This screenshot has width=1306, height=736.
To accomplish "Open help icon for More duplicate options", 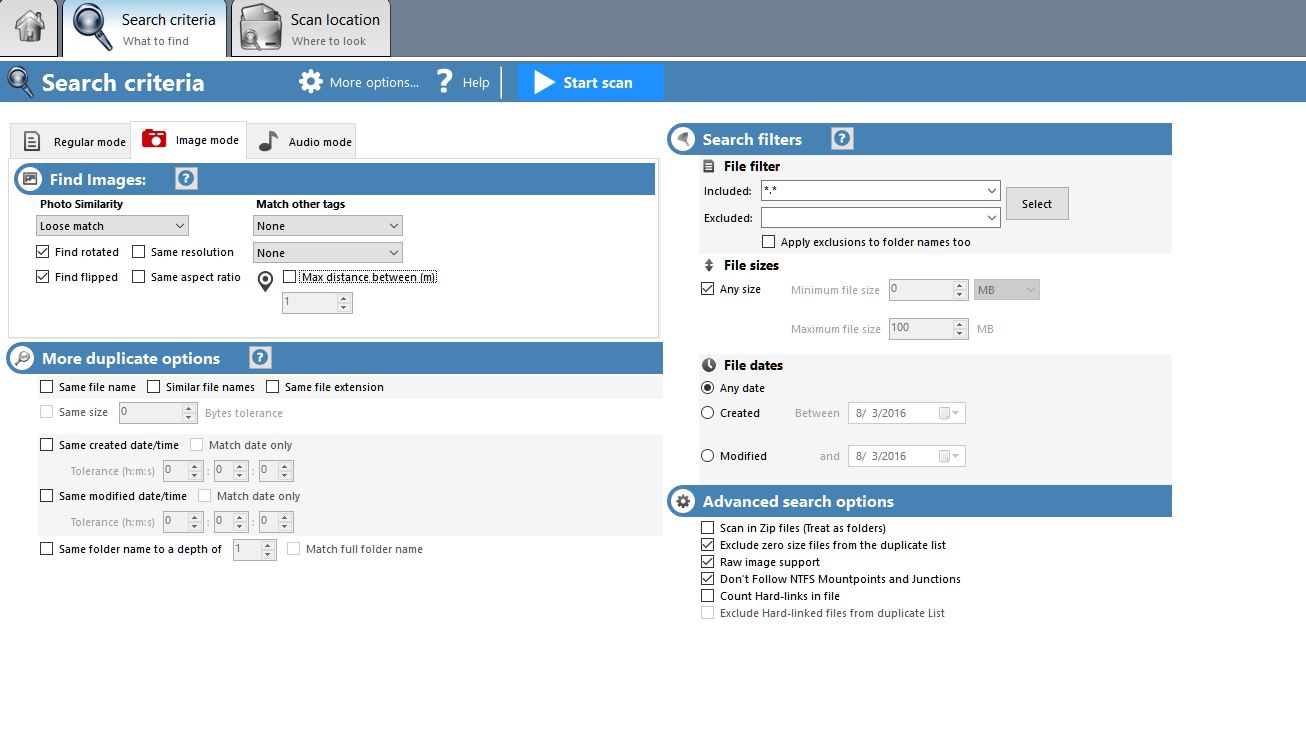I will click(260, 358).
